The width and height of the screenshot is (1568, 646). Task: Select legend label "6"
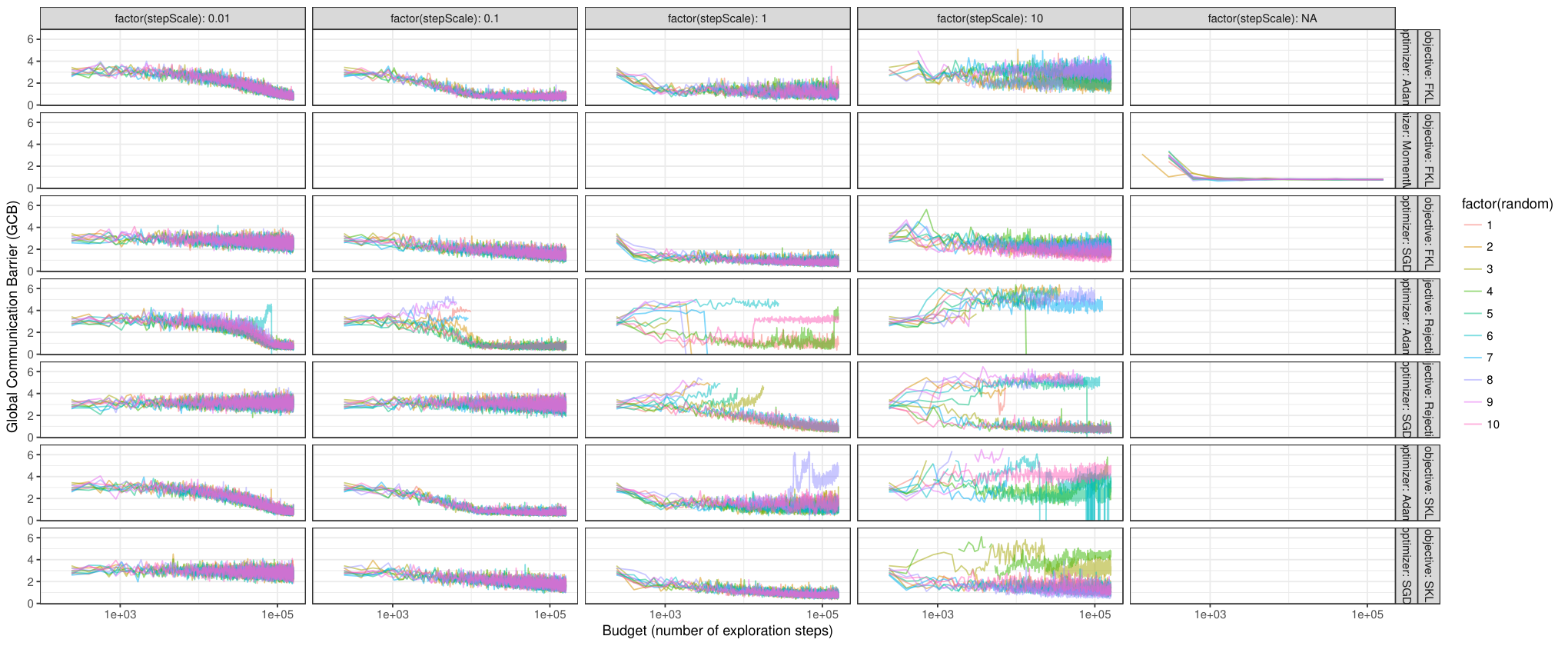point(1490,336)
